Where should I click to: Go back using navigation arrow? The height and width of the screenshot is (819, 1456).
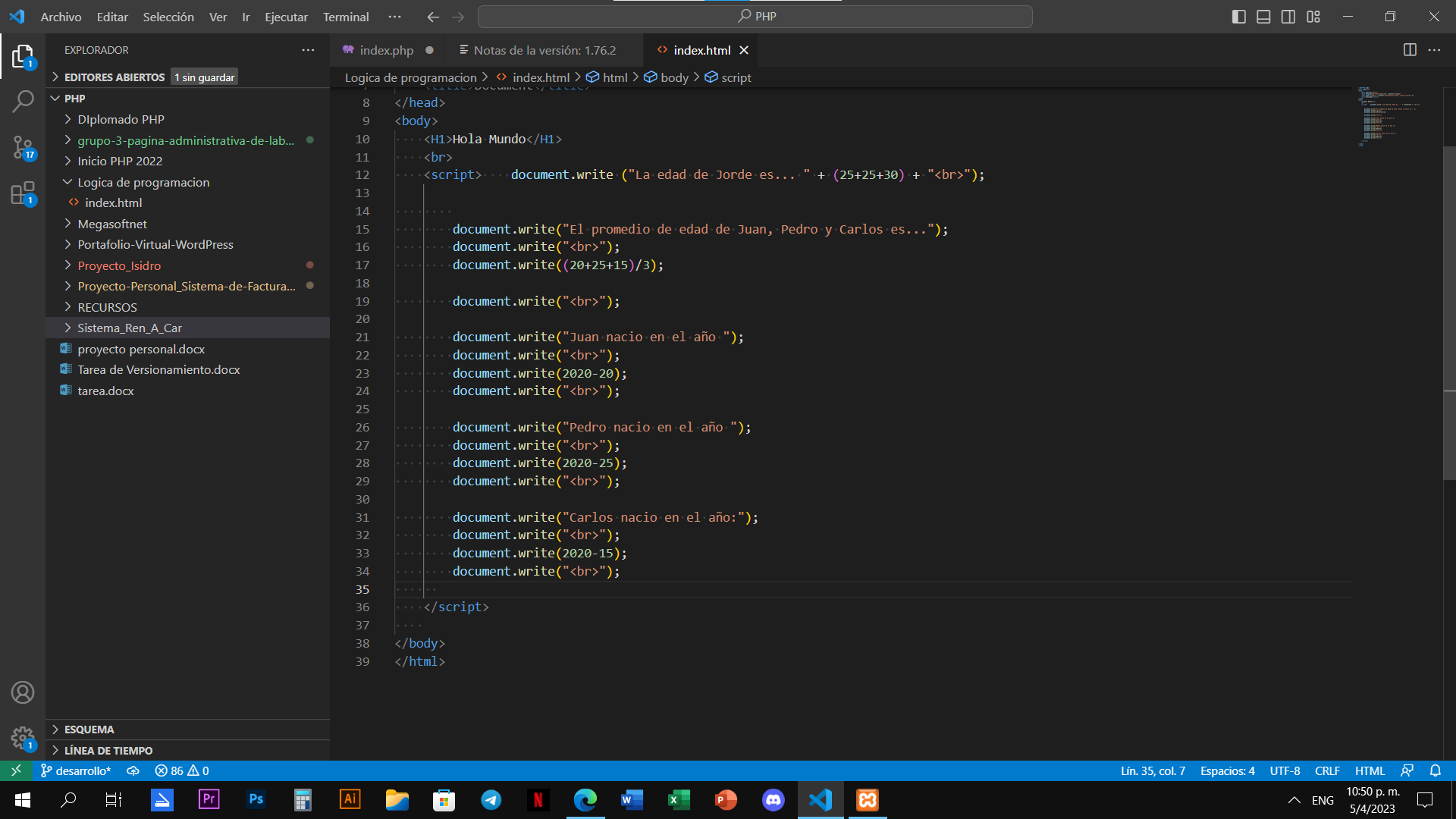click(x=433, y=17)
